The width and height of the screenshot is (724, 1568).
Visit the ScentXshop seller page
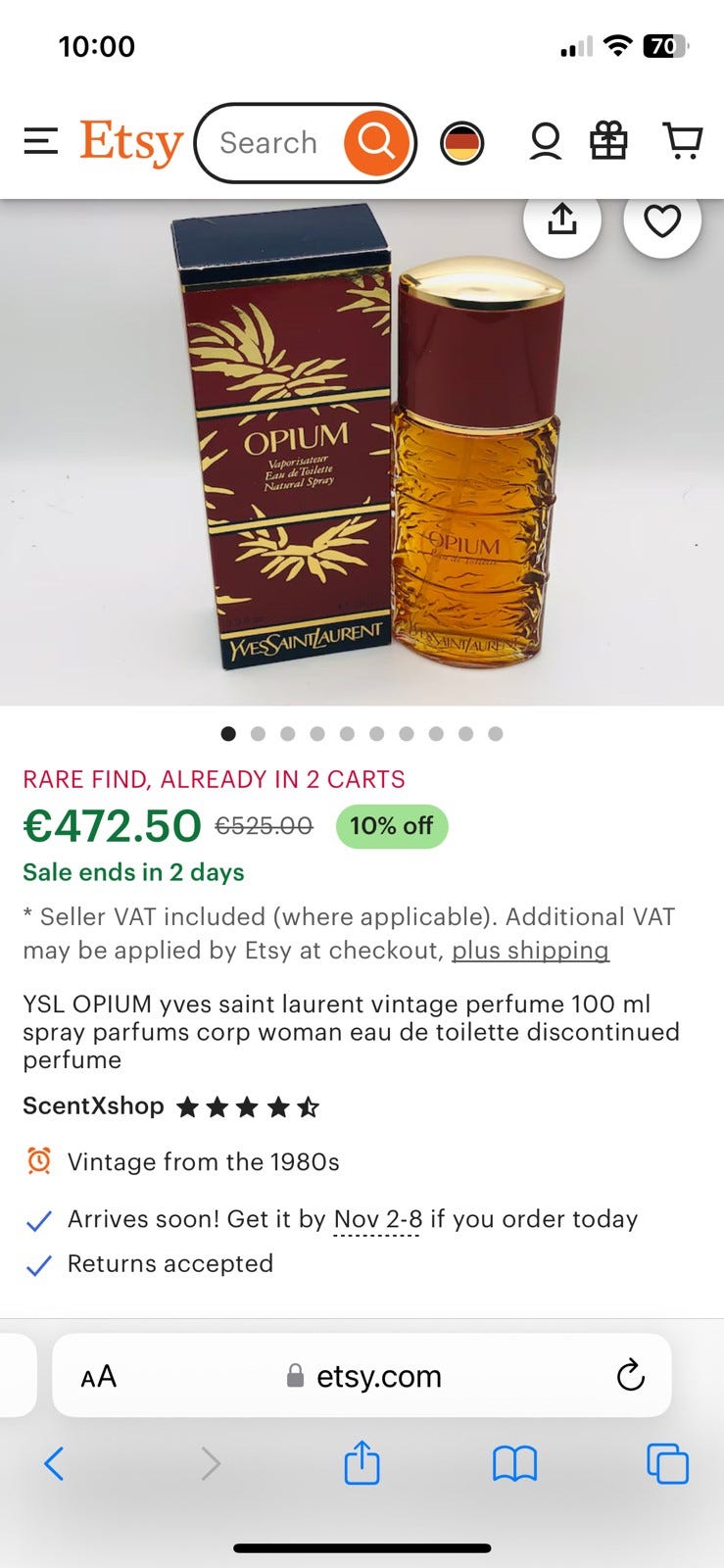coord(93,1105)
